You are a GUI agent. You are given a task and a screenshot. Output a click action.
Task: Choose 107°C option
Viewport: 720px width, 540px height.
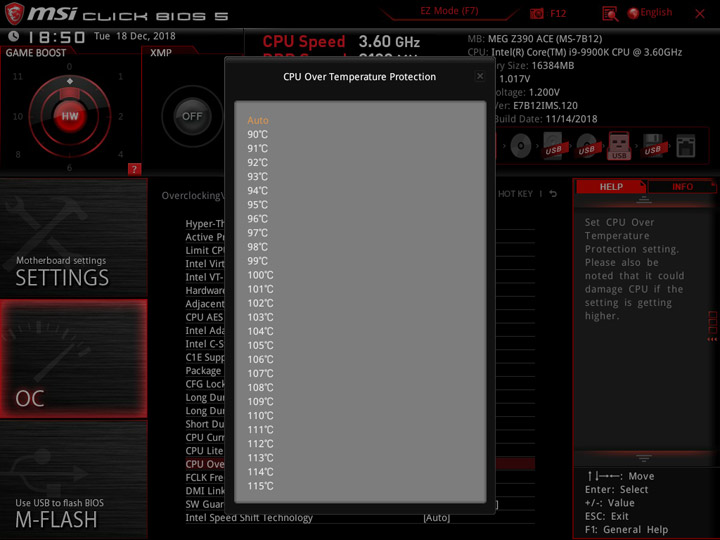pyautogui.click(x=260, y=374)
